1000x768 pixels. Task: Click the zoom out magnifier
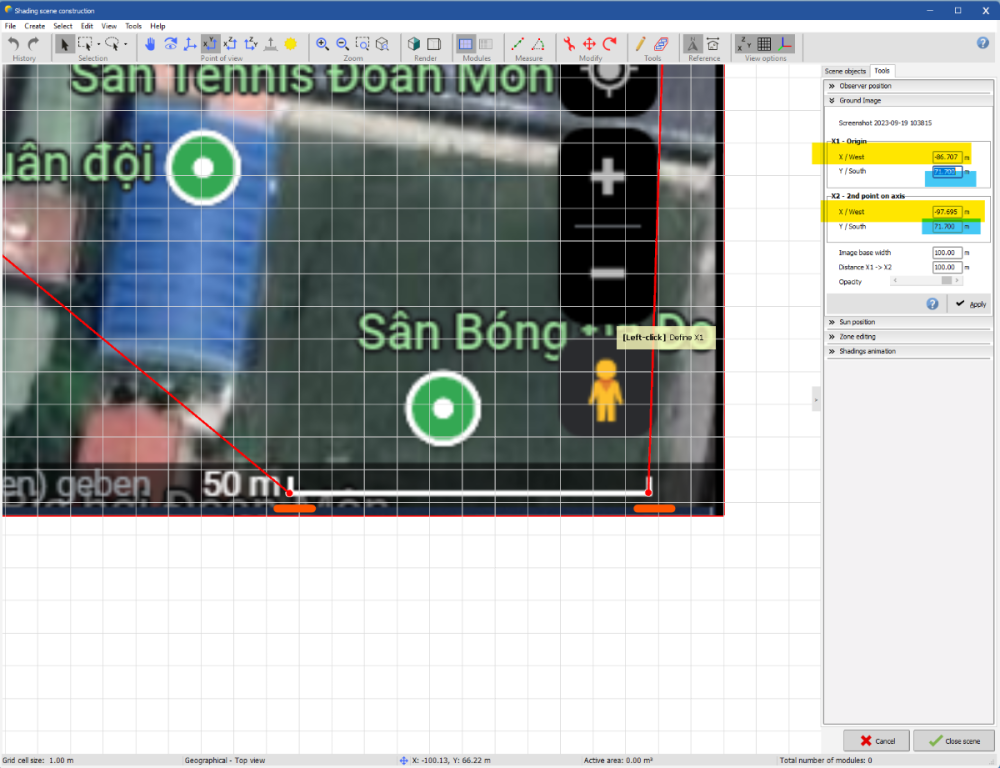tap(342, 44)
